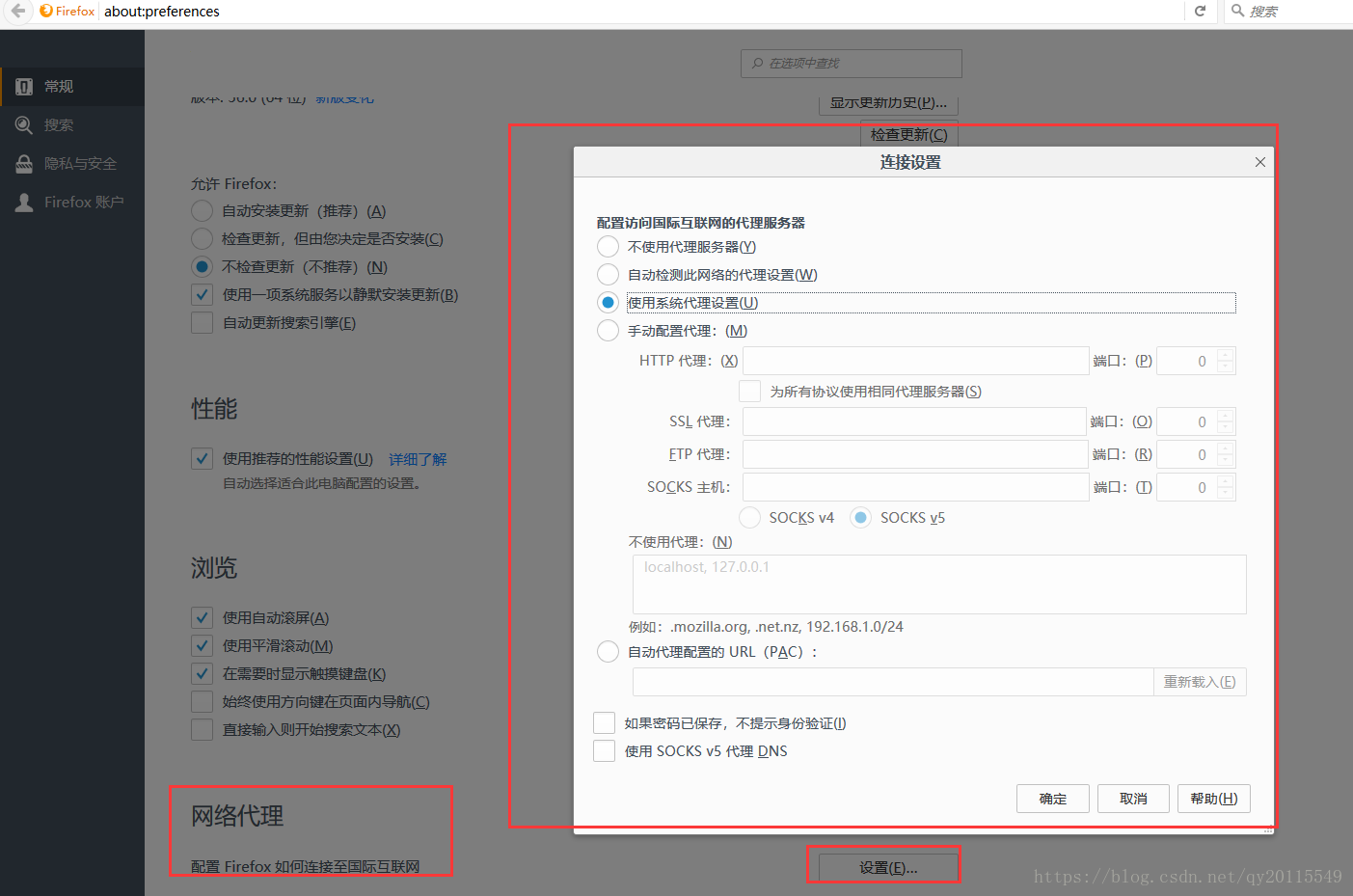Select 不检查更新（不推荐） radio option
The height and width of the screenshot is (896, 1353).
point(202,267)
